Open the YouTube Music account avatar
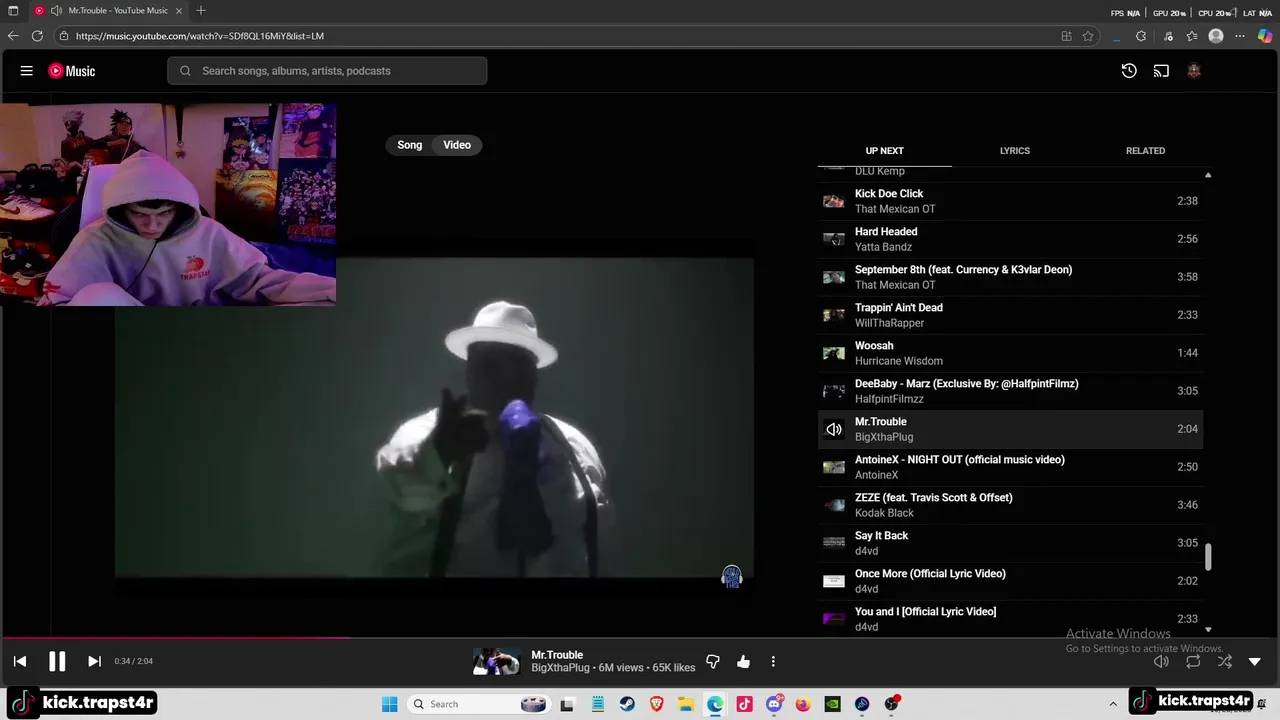1280x720 pixels. pos(1194,71)
